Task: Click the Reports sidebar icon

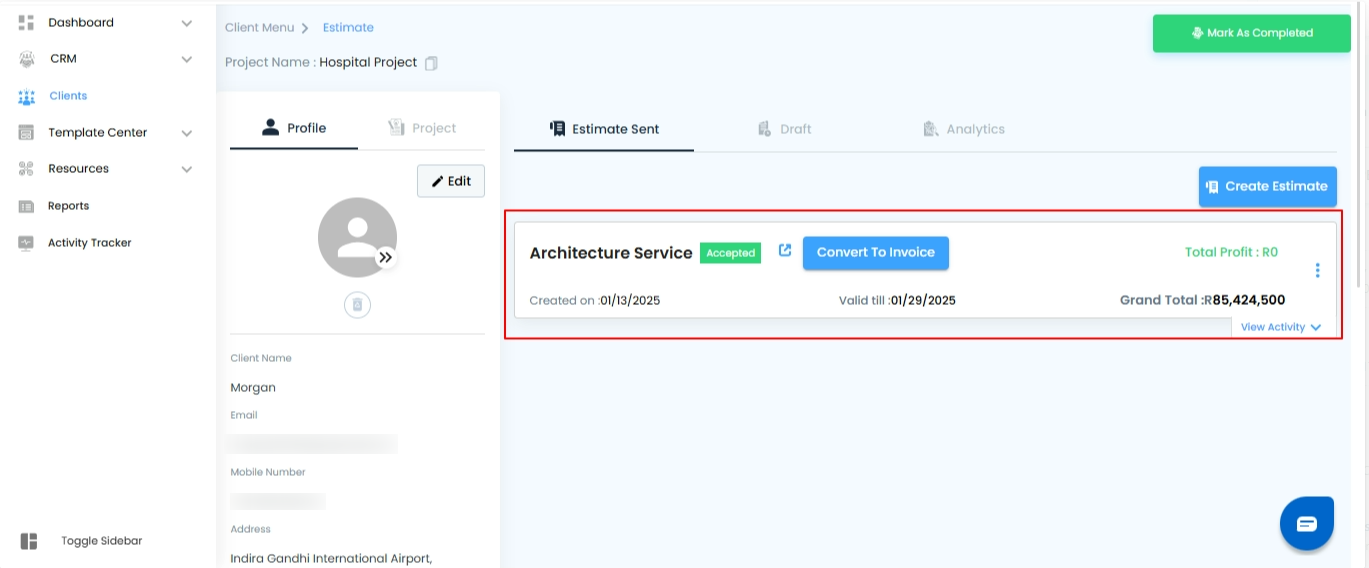Action: click(x=27, y=206)
